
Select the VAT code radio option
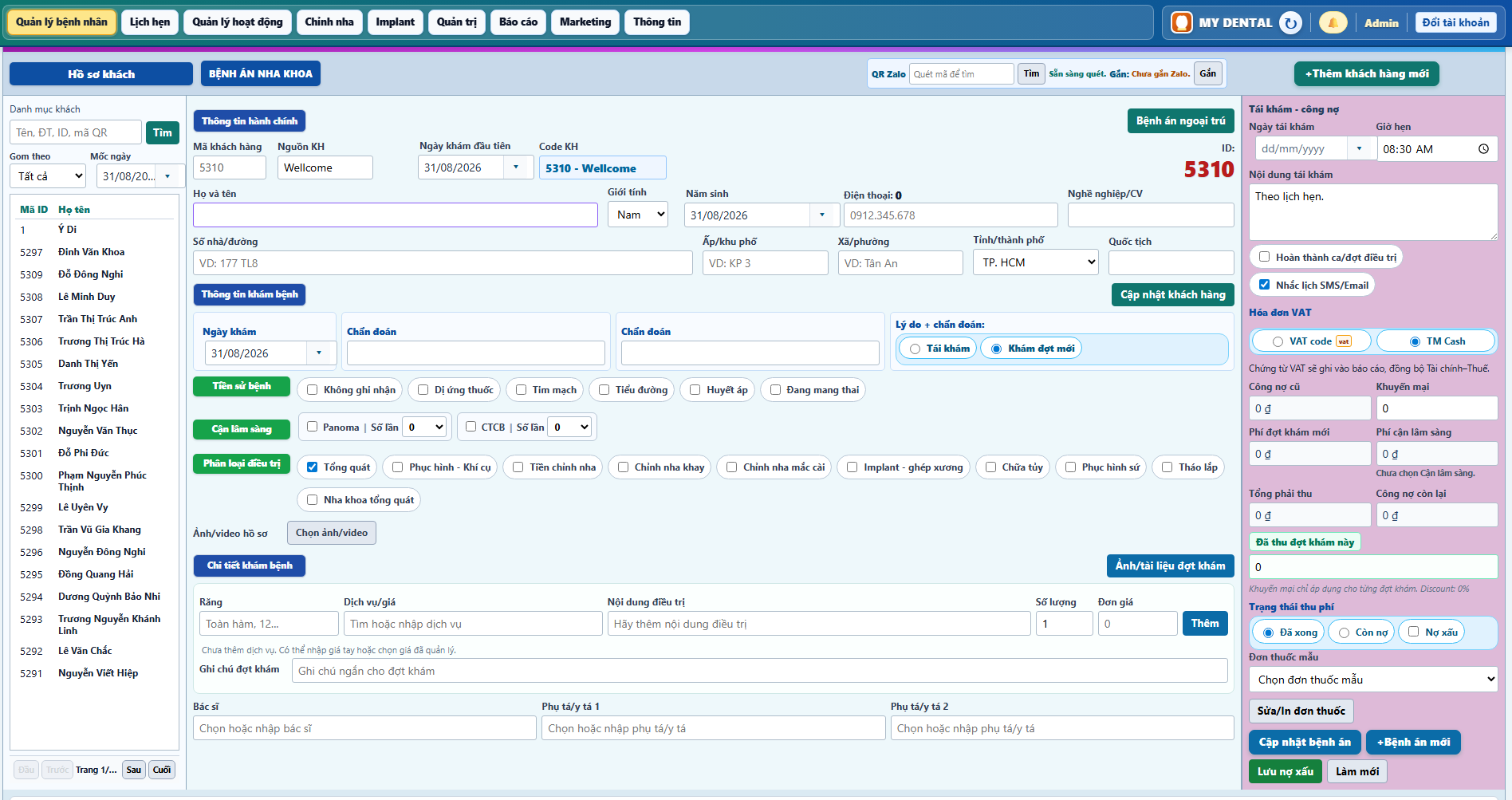tap(1278, 341)
